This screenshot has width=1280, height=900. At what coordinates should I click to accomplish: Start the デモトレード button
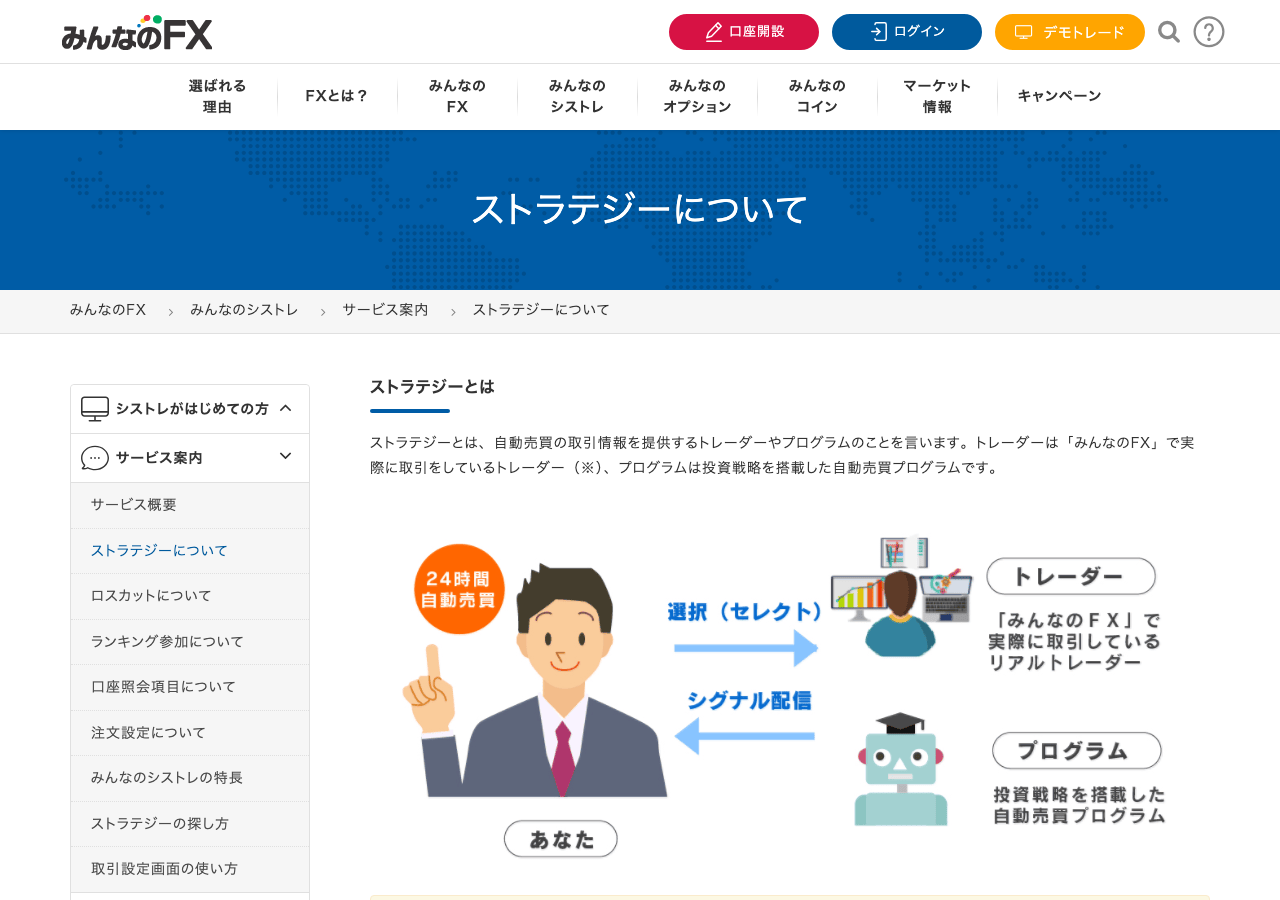pos(1070,32)
